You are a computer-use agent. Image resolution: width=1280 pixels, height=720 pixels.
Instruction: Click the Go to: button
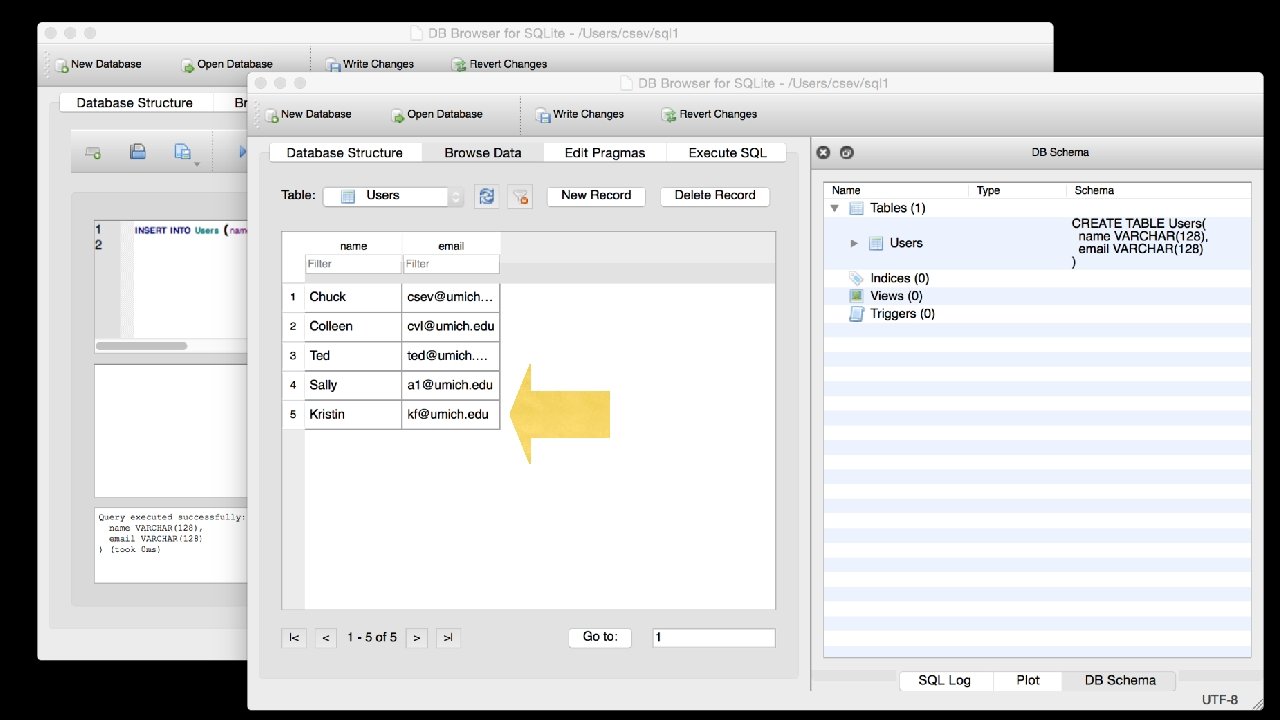[x=600, y=637]
